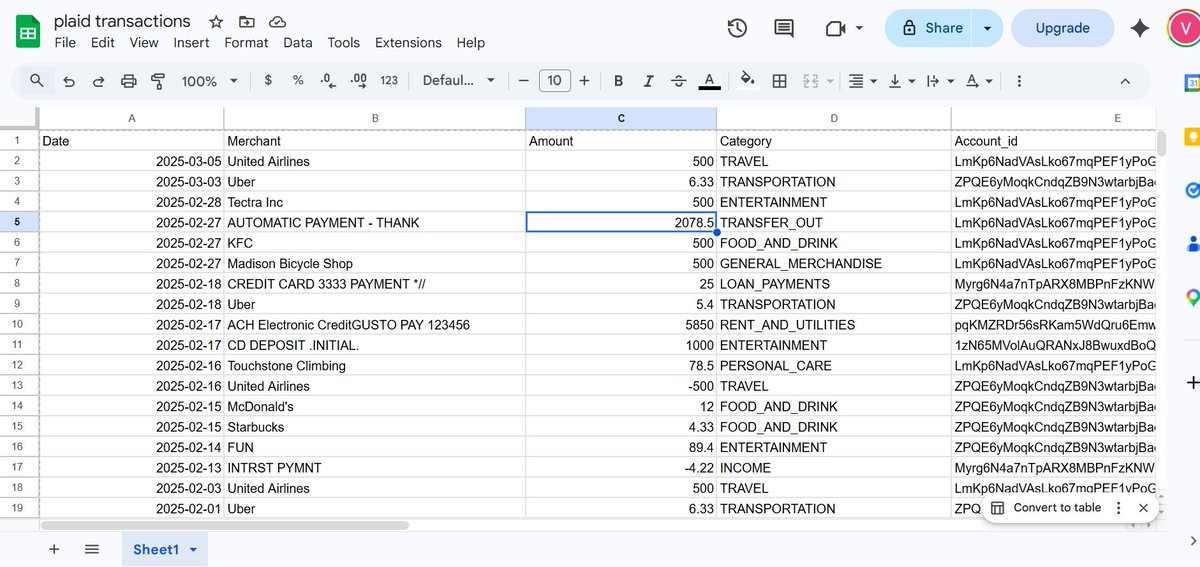The height and width of the screenshot is (567, 1200).
Task: Check the cloud save status icon
Action: (x=278, y=21)
